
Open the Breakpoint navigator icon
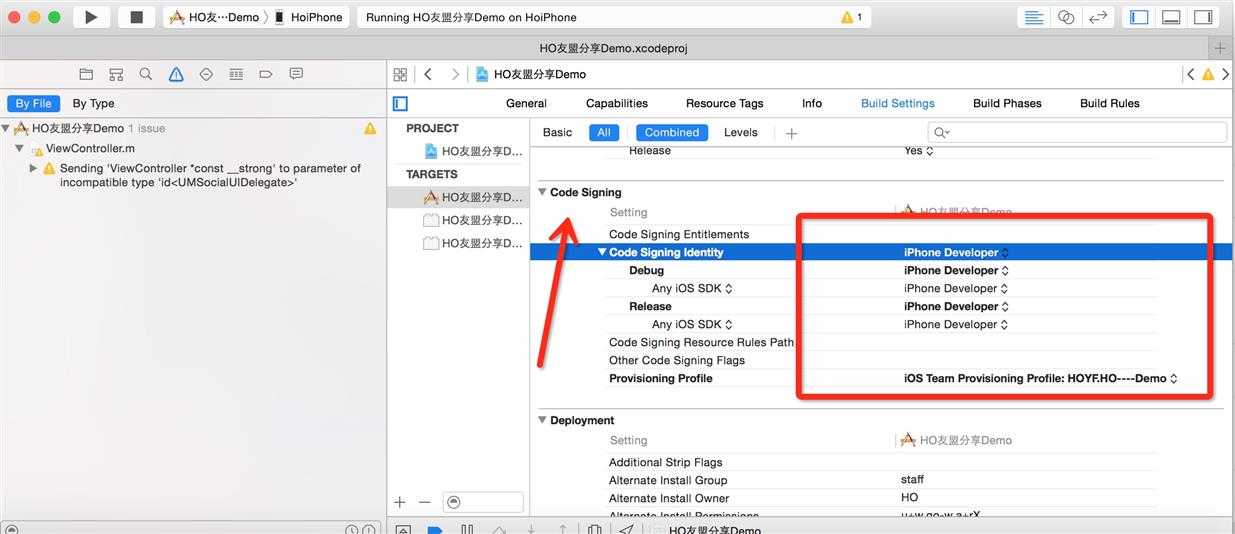pos(266,74)
